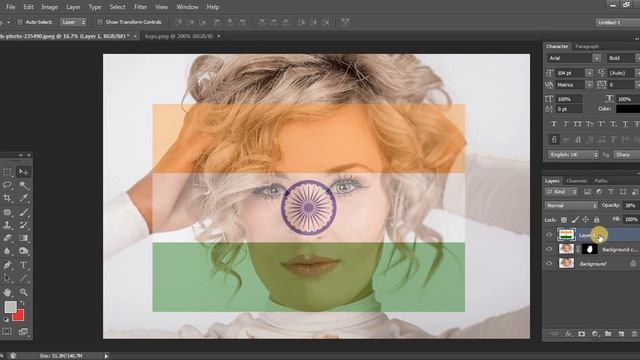Select the History Brush tool
The height and width of the screenshot is (360, 640).
point(23,225)
